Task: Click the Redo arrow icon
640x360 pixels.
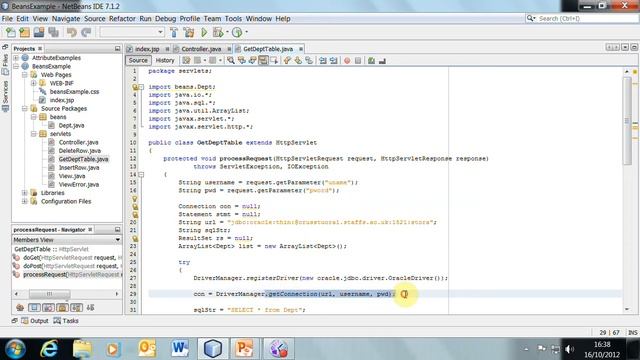Action: (86, 32)
